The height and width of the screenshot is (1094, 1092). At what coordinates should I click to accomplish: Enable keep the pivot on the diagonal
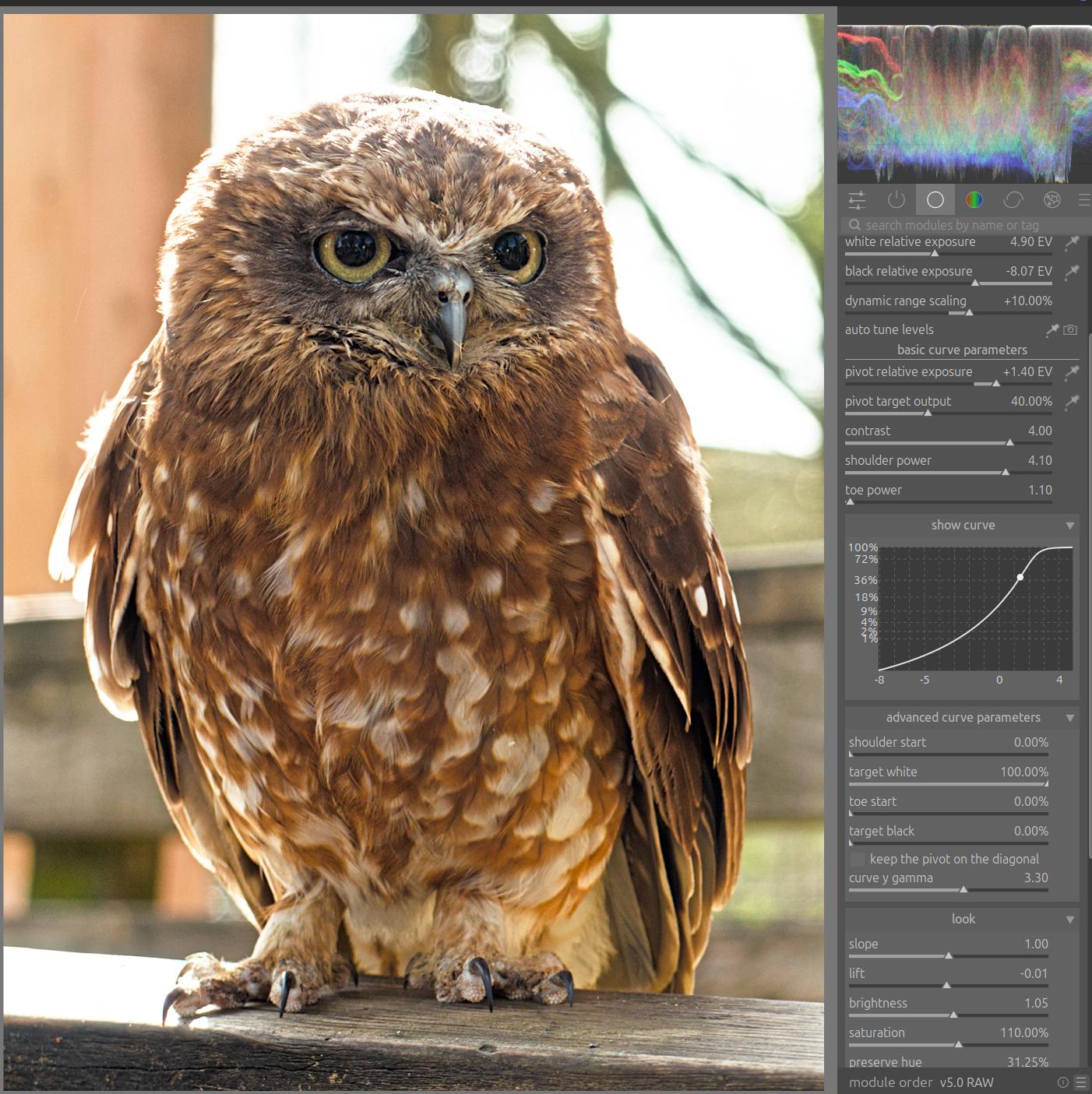tap(858, 859)
